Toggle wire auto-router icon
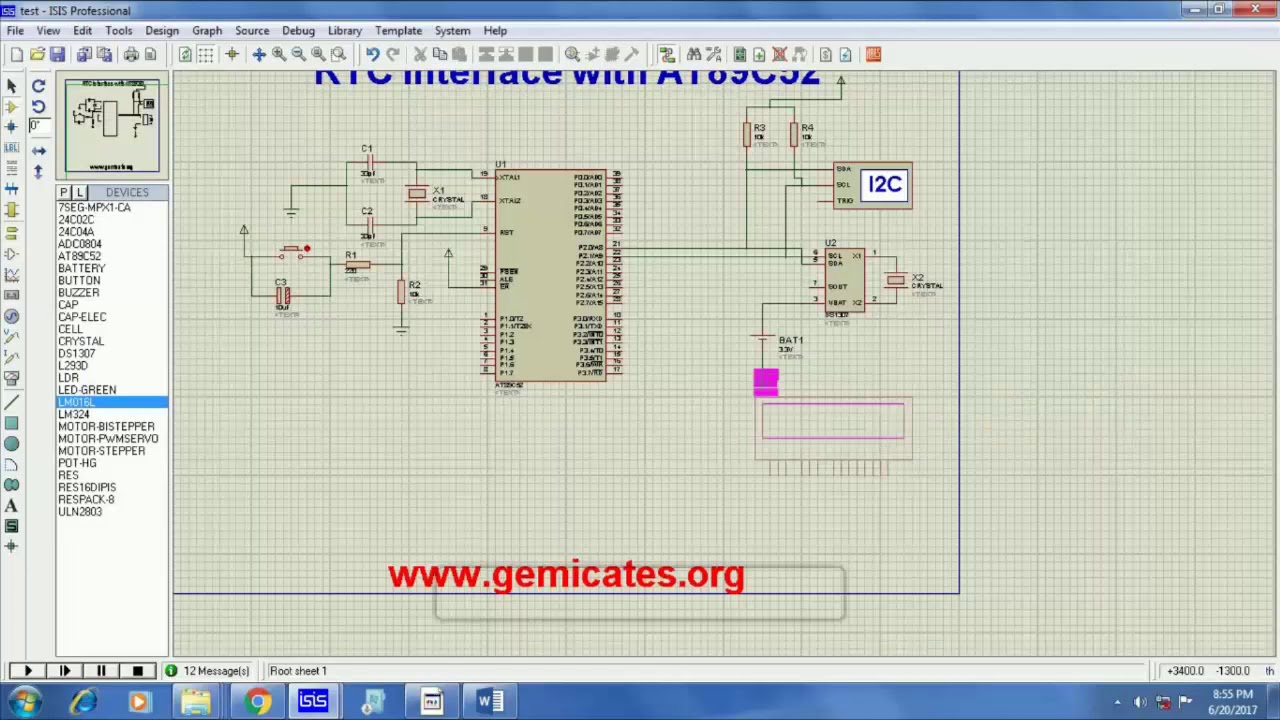 coord(668,54)
